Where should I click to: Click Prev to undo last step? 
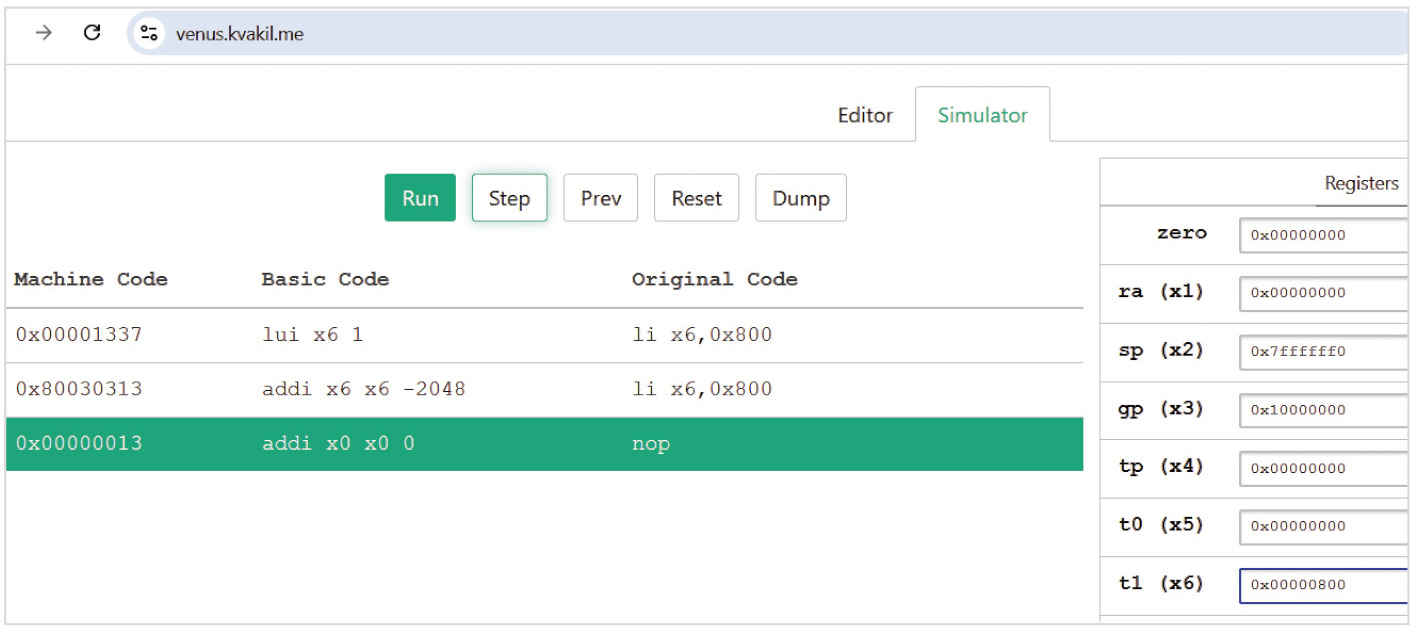pos(600,198)
